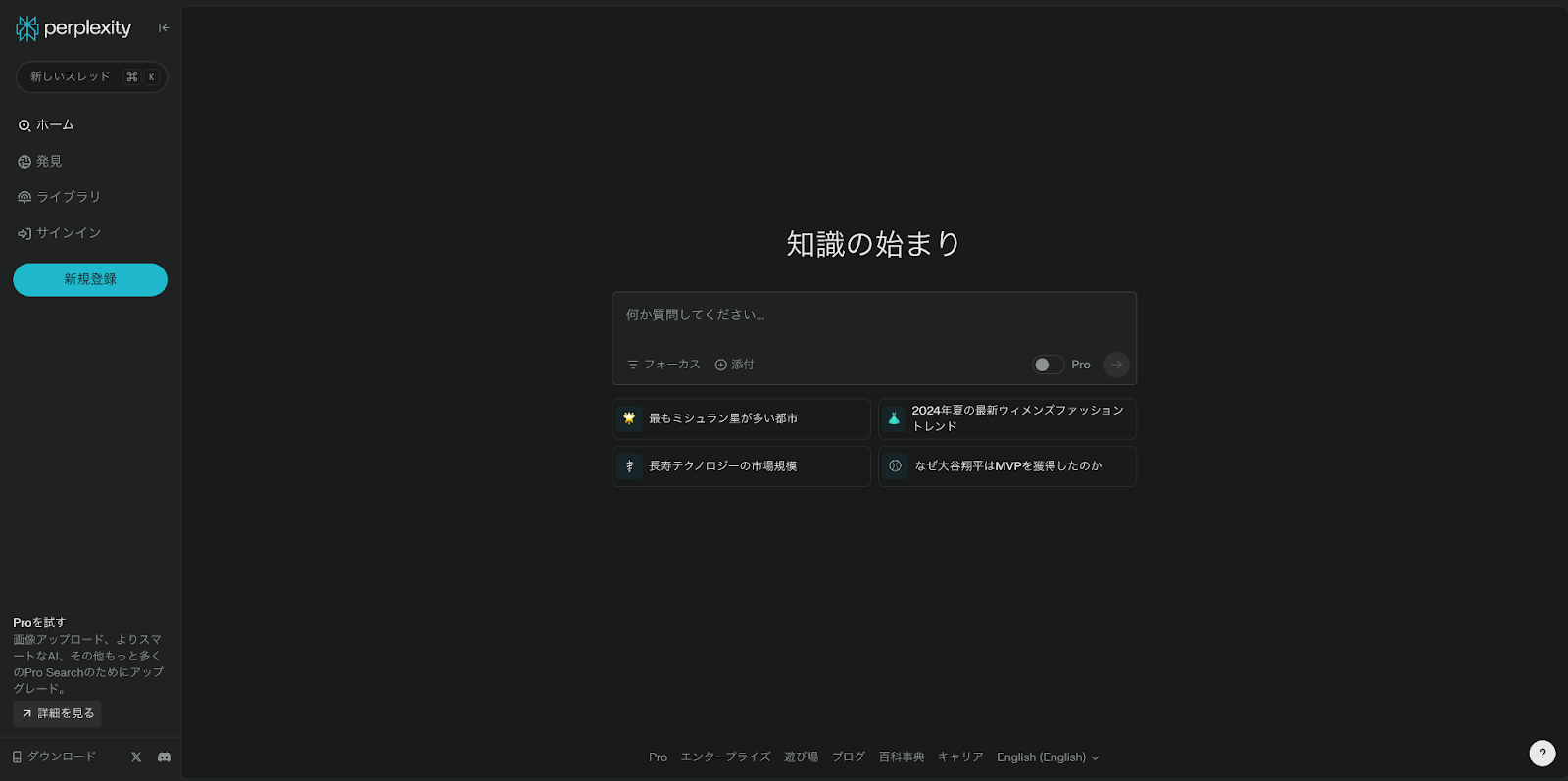Click the 添付 attach button
1568x781 pixels.
pyautogui.click(x=734, y=365)
